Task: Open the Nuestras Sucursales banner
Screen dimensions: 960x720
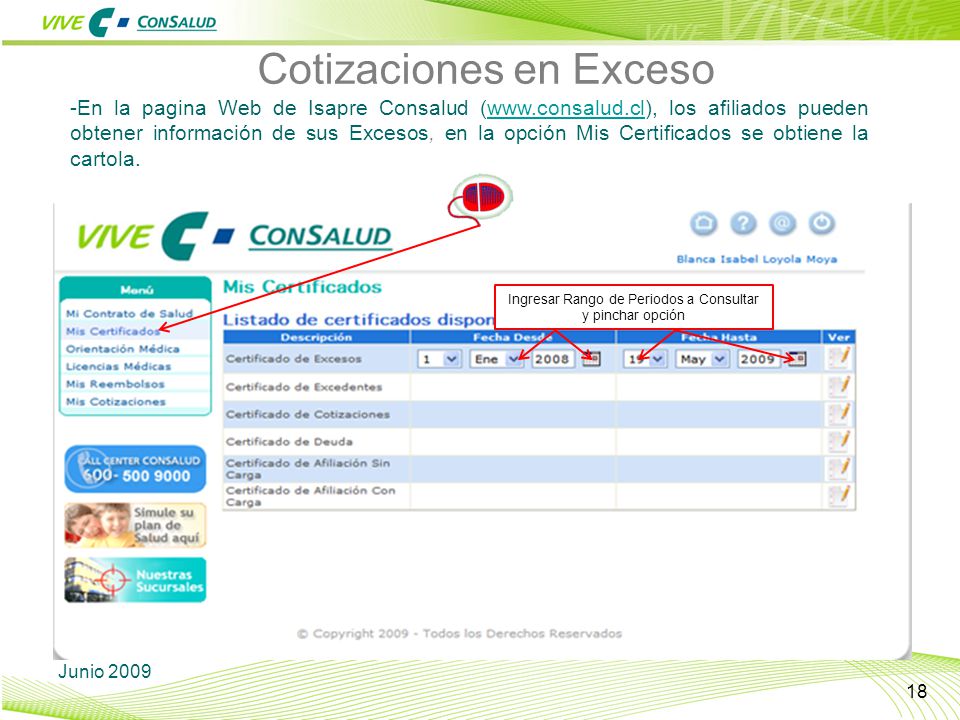Action: (x=135, y=580)
